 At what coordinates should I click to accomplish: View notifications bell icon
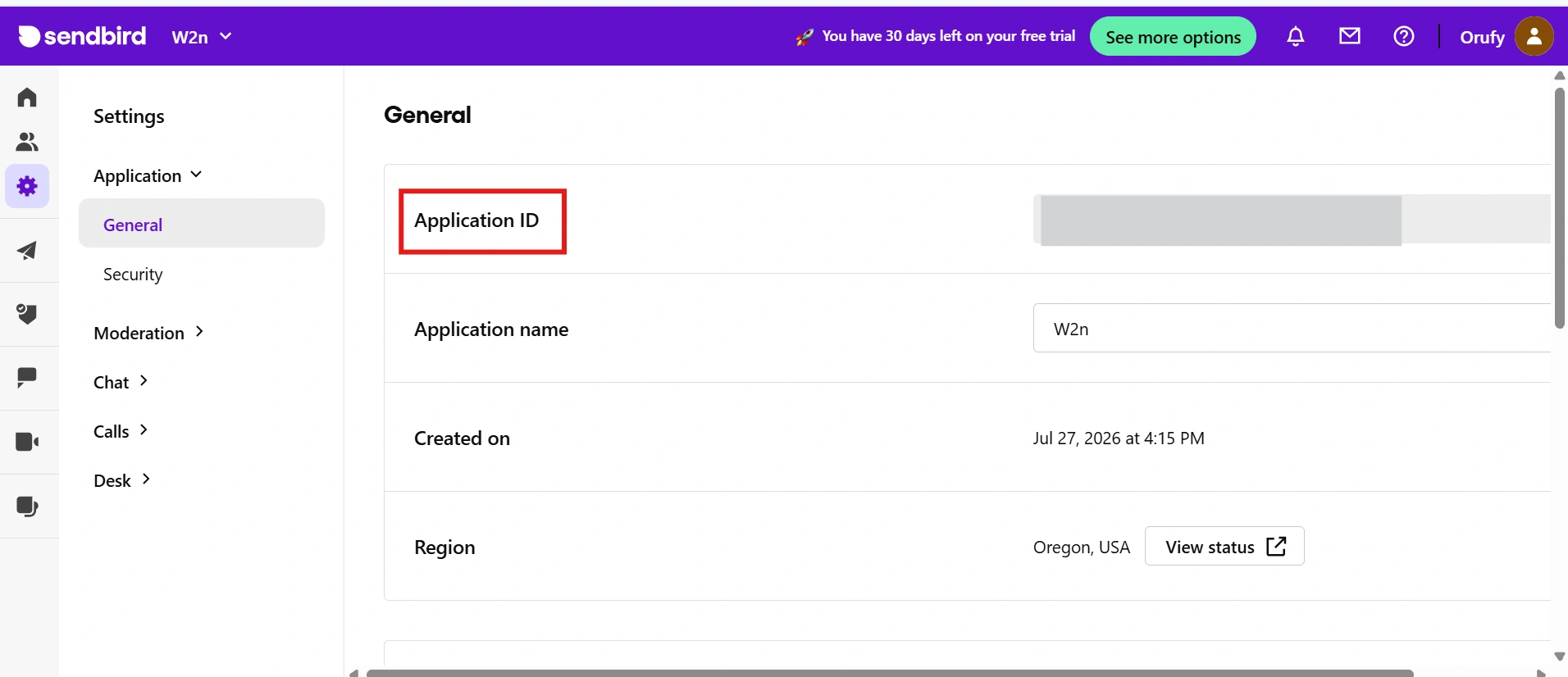click(x=1296, y=36)
